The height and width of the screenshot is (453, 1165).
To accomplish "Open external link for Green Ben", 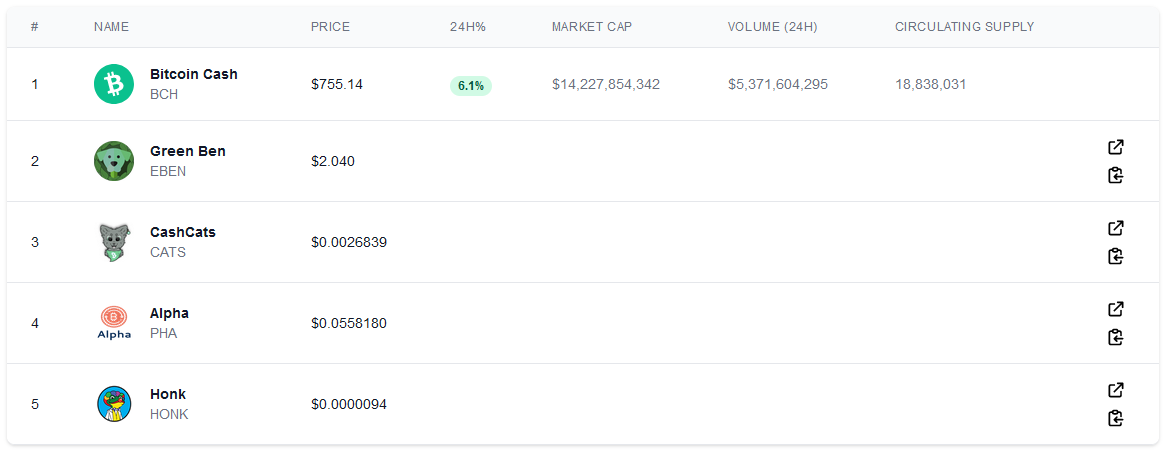I will (x=1115, y=147).
